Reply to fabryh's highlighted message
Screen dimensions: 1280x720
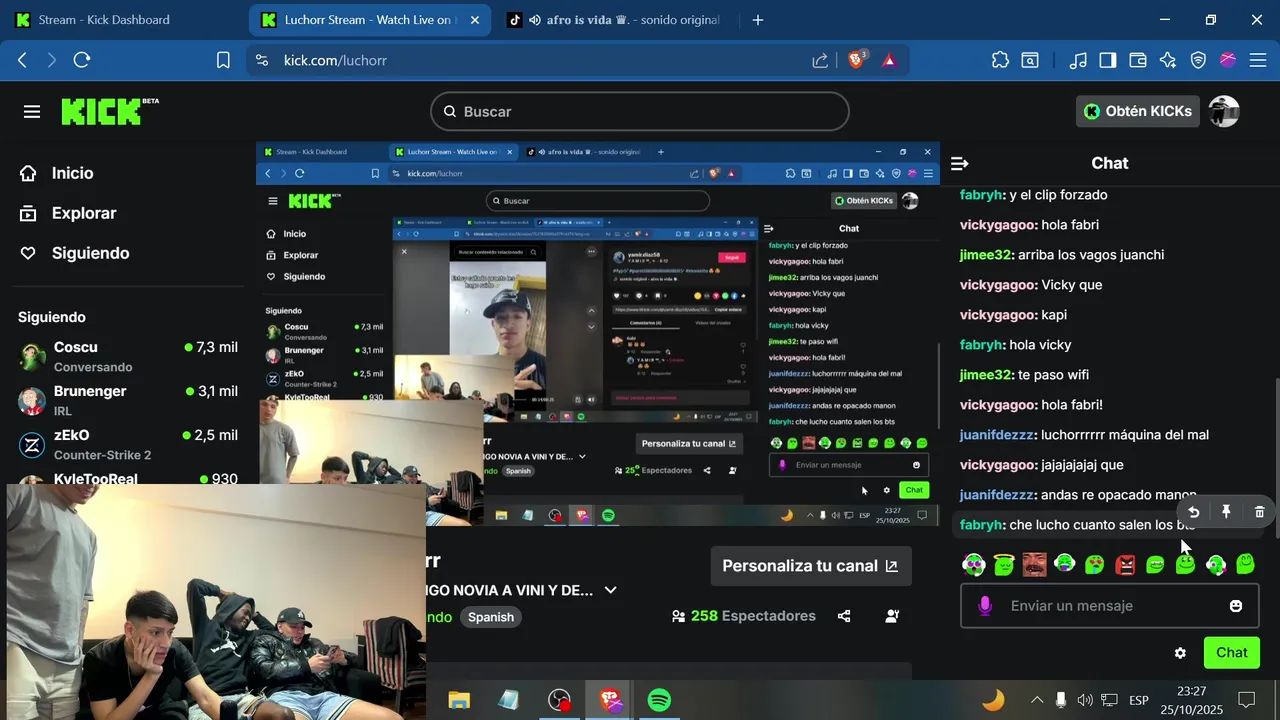(x=1193, y=512)
